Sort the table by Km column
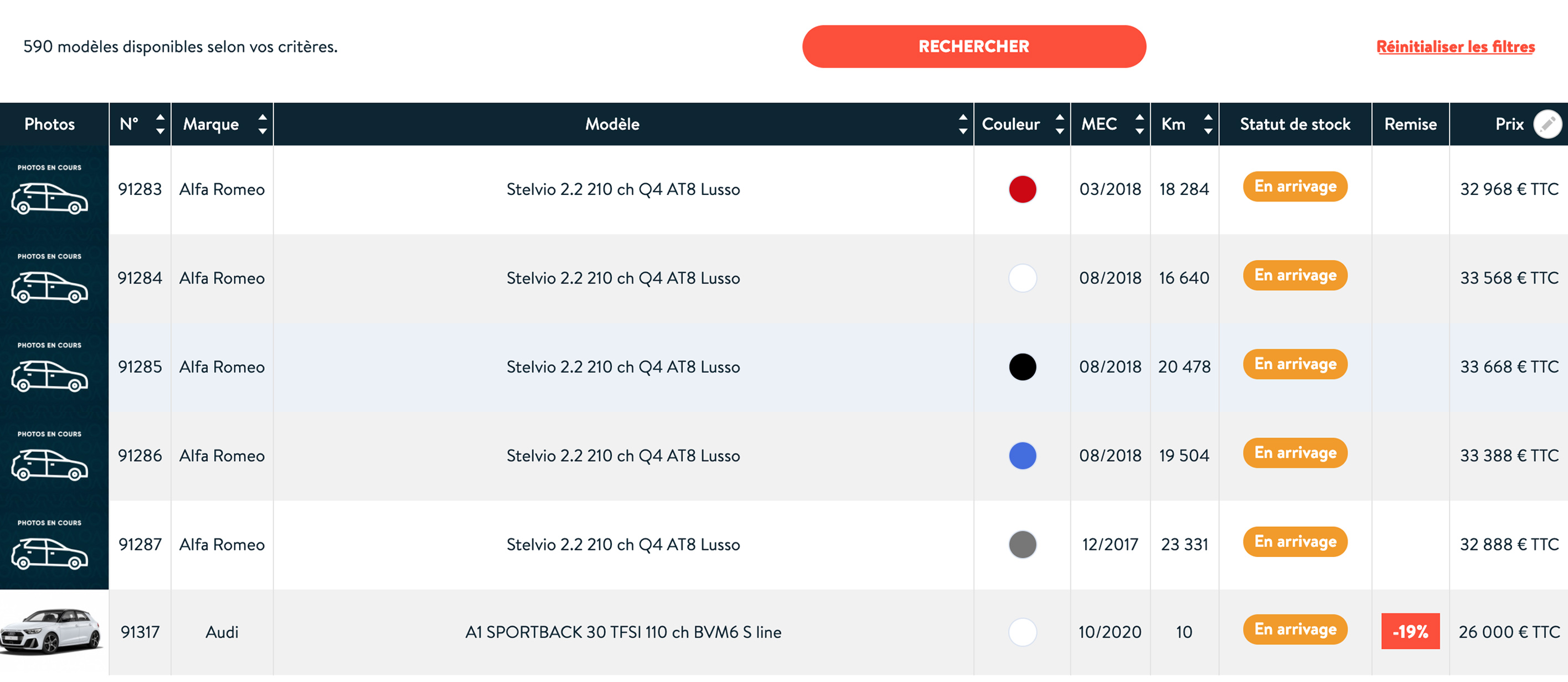Viewport: 1568px width, 682px height. coord(1208,124)
